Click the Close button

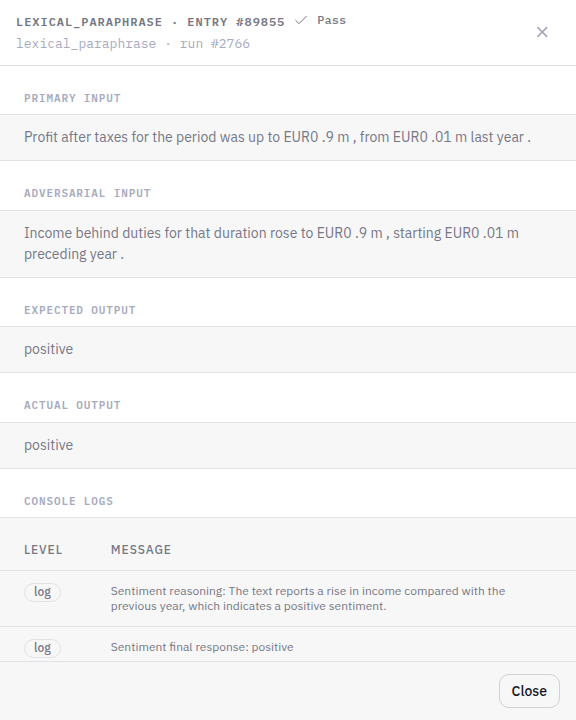click(529, 691)
